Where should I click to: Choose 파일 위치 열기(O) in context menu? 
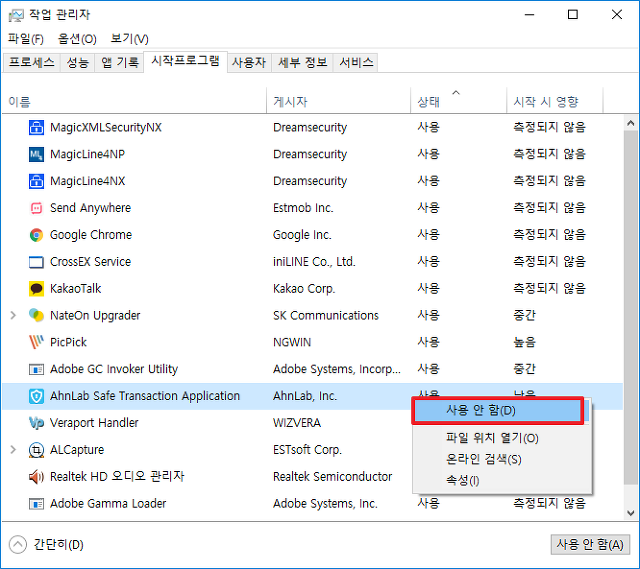pos(502,438)
